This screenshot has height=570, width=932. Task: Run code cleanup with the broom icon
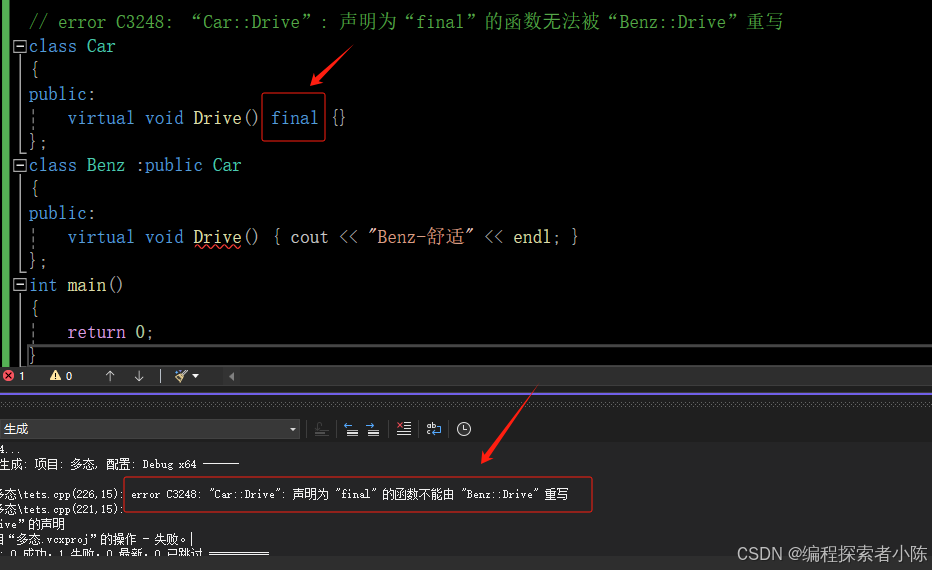coord(181,376)
